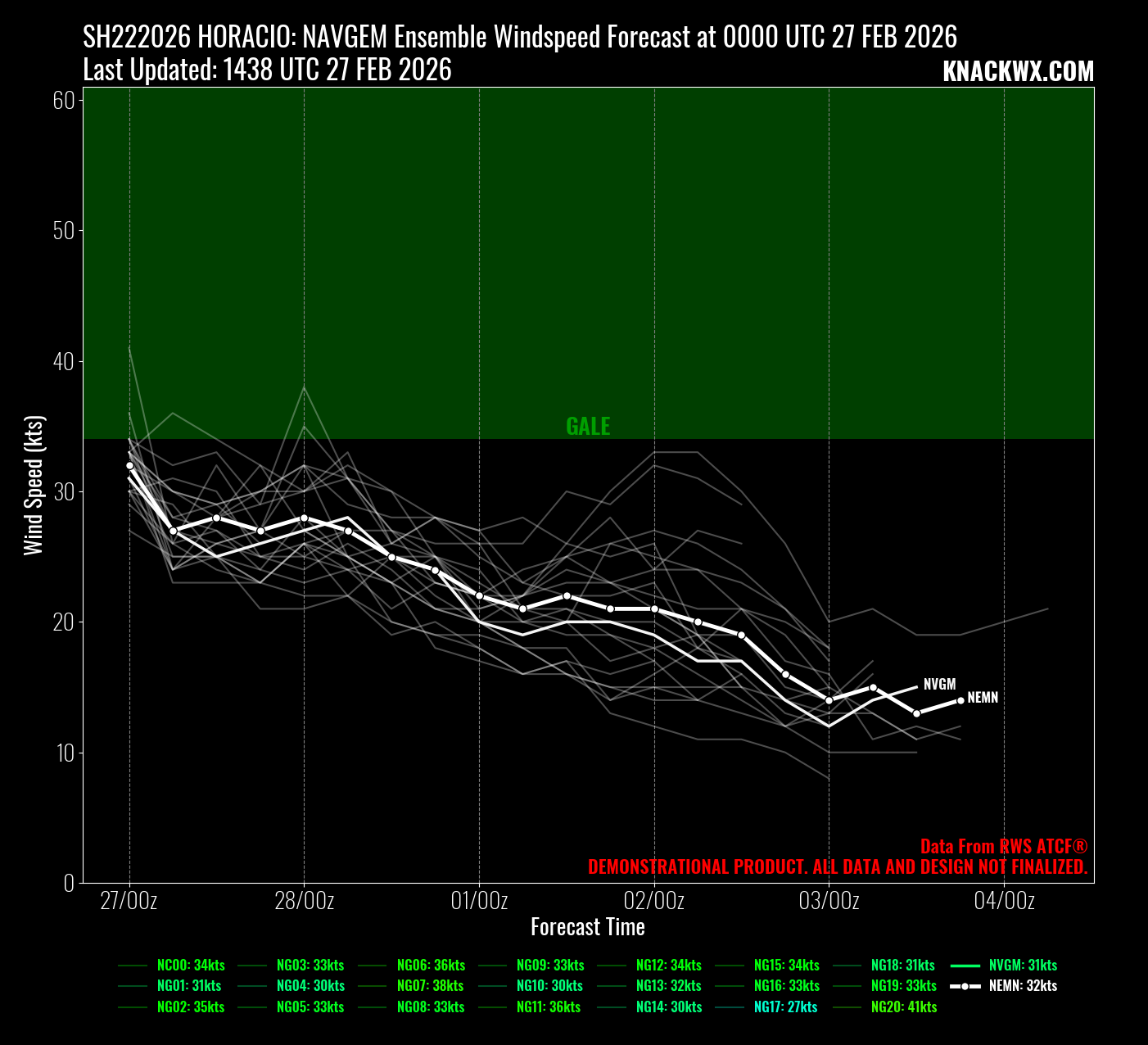Click the 60 tick on wind speed axis

pyautogui.click(x=64, y=100)
